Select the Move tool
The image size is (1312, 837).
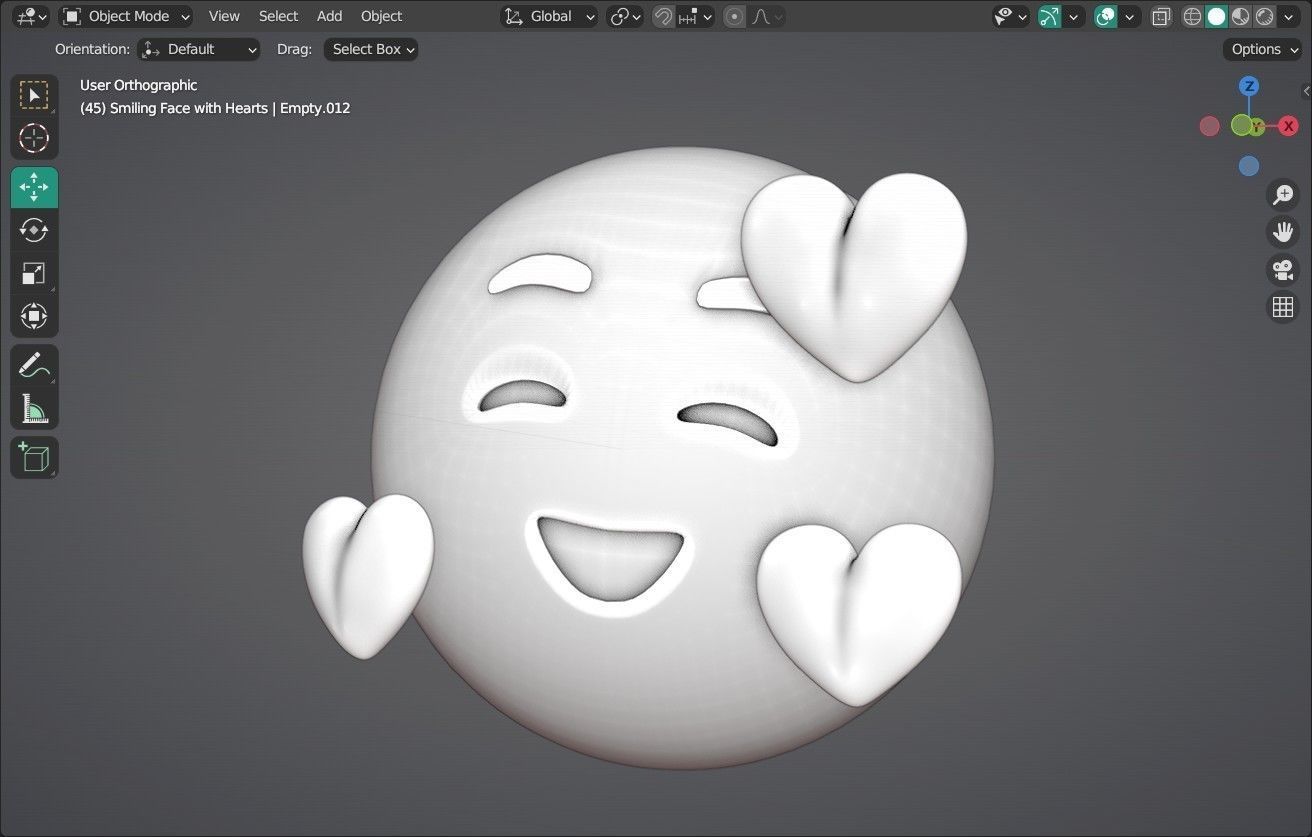pos(34,187)
